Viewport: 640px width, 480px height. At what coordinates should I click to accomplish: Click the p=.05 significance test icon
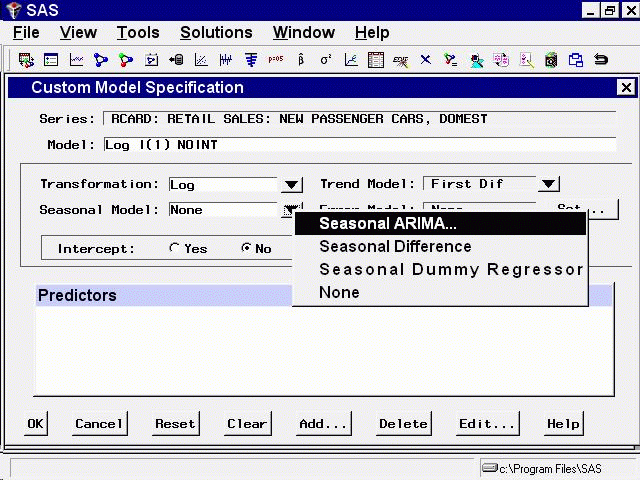(x=276, y=59)
